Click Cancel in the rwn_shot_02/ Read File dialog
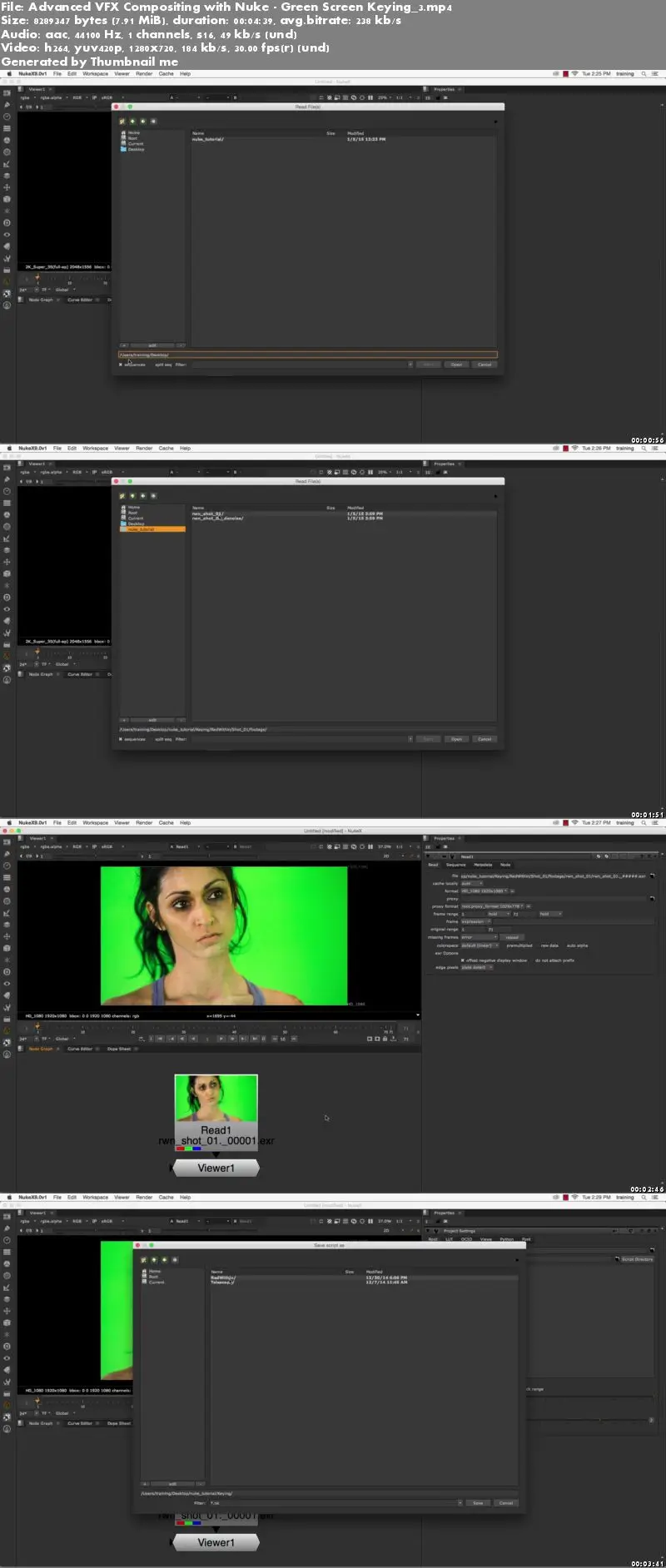 [485, 739]
